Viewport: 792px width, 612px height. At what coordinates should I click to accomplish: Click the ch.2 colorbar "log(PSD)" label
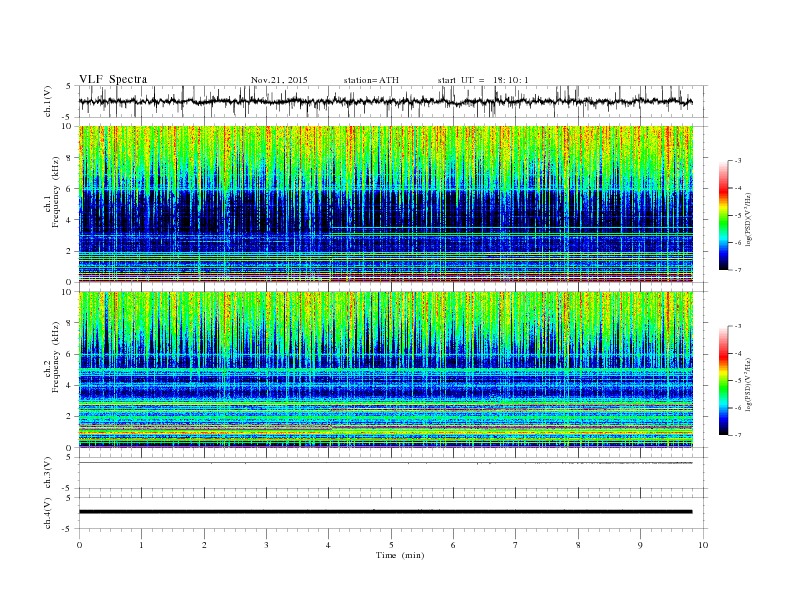click(x=749, y=385)
